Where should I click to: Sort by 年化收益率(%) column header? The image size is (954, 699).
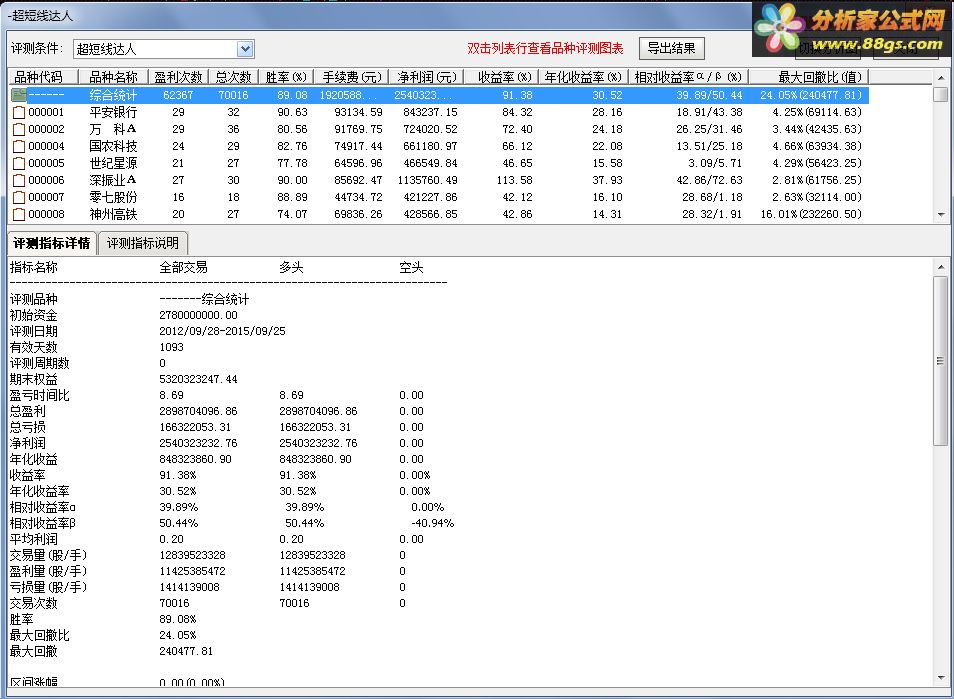pyautogui.click(x=583, y=77)
